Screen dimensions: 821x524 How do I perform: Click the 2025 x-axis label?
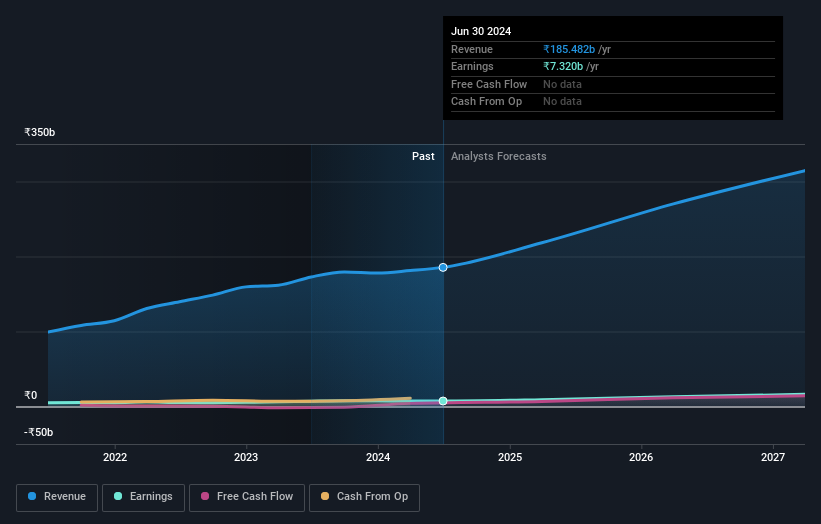(x=510, y=457)
